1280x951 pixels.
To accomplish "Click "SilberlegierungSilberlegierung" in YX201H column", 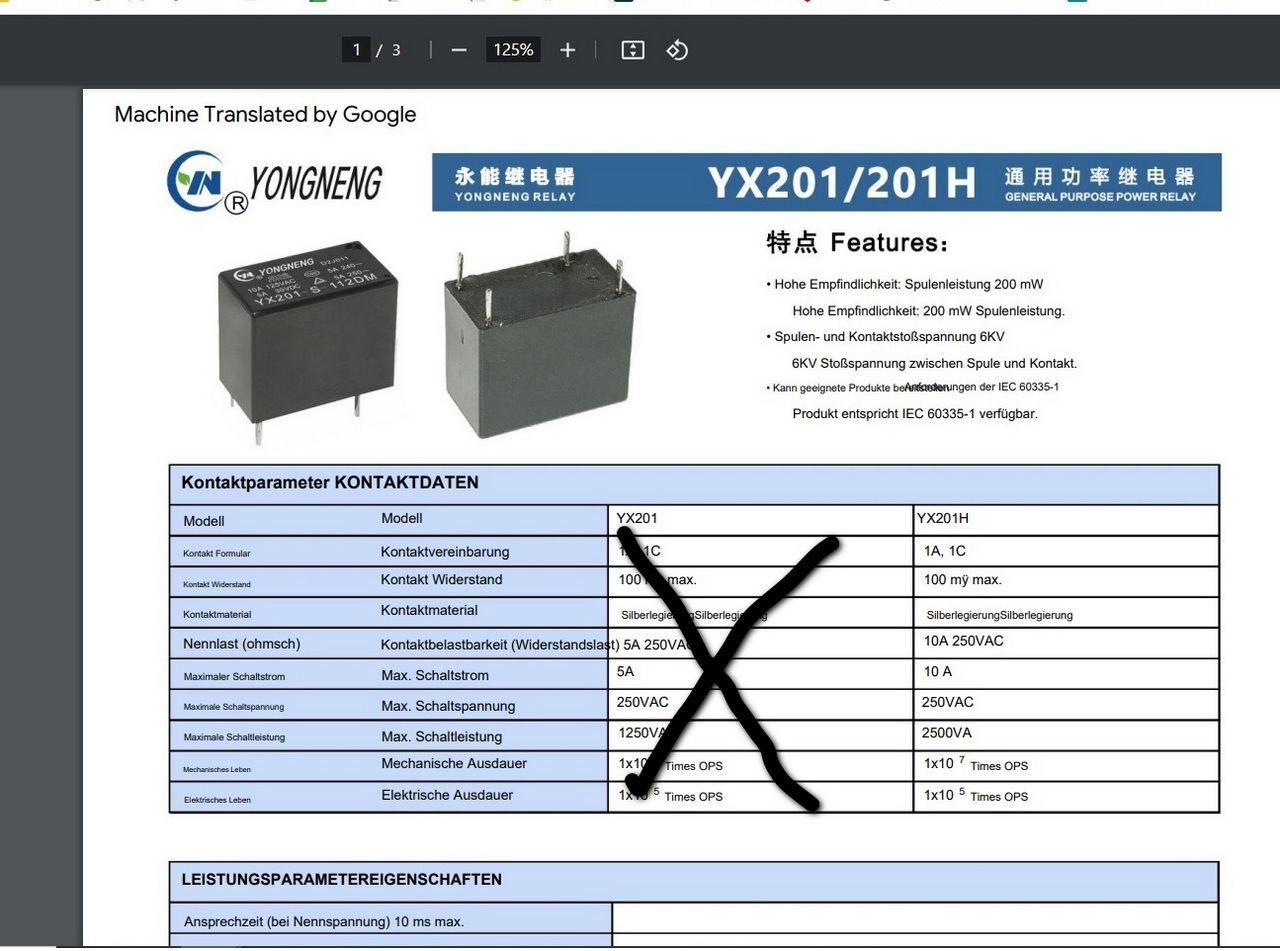I will 999,615.
